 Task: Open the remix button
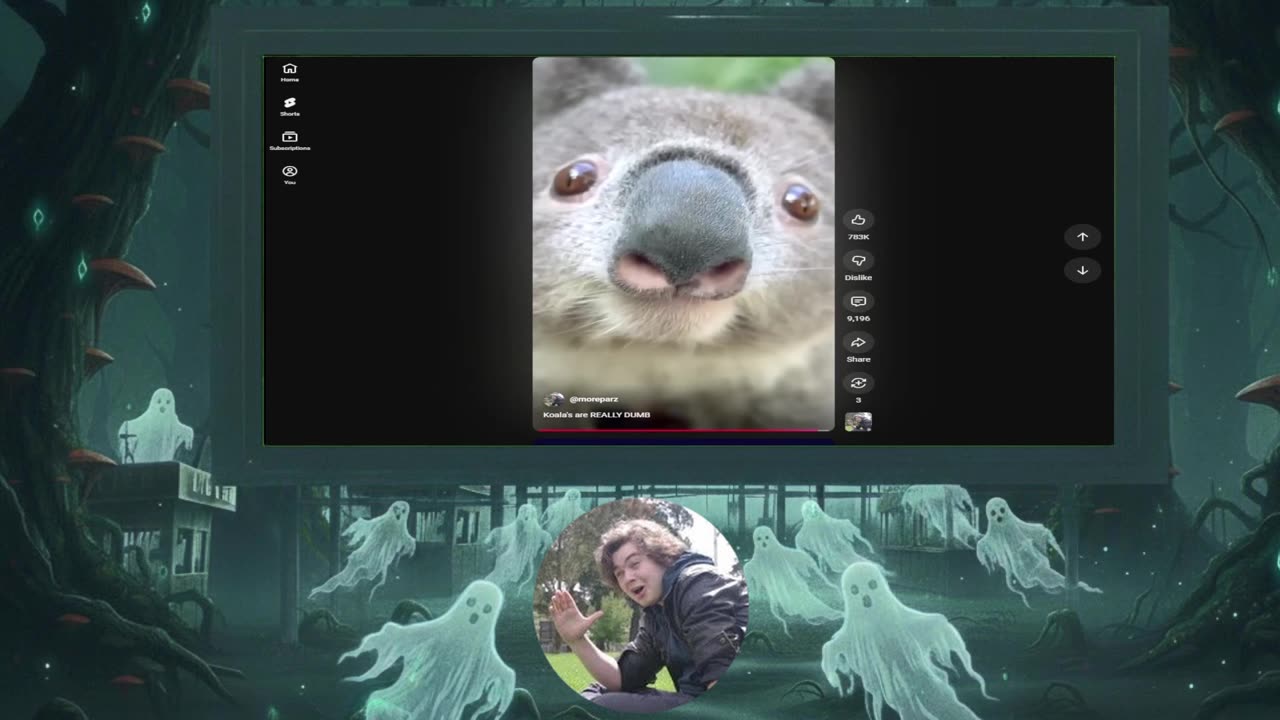pos(858,383)
